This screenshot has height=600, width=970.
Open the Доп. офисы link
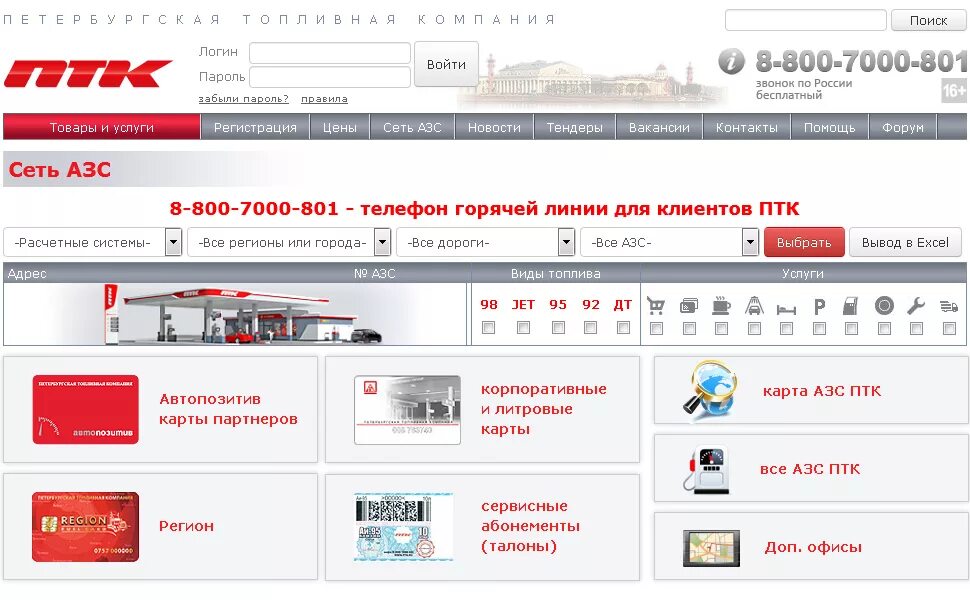pyautogui.click(x=813, y=547)
